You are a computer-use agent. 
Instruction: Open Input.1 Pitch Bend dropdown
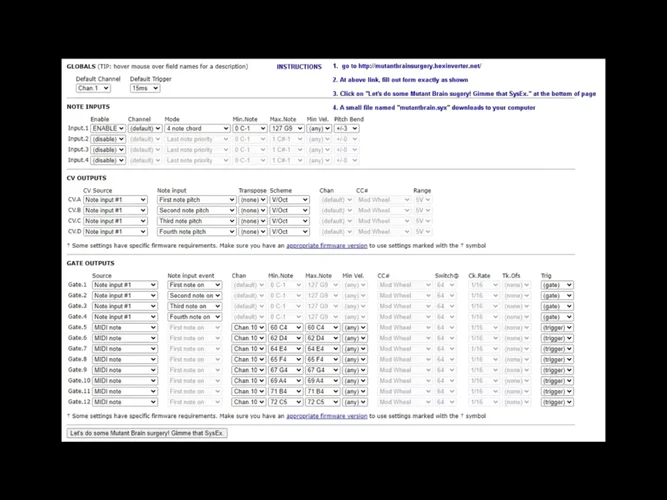(x=347, y=129)
